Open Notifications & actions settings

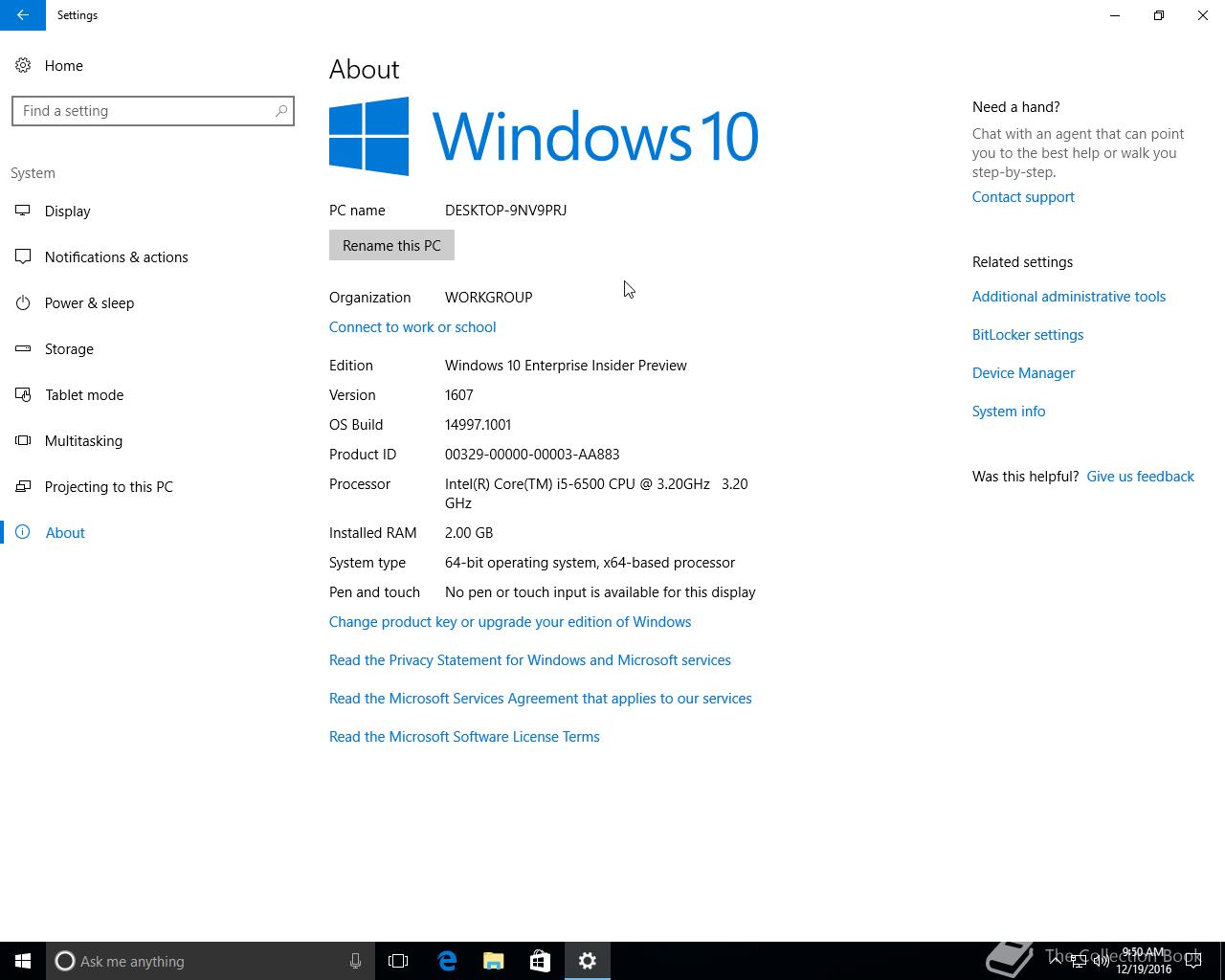tap(116, 257)
